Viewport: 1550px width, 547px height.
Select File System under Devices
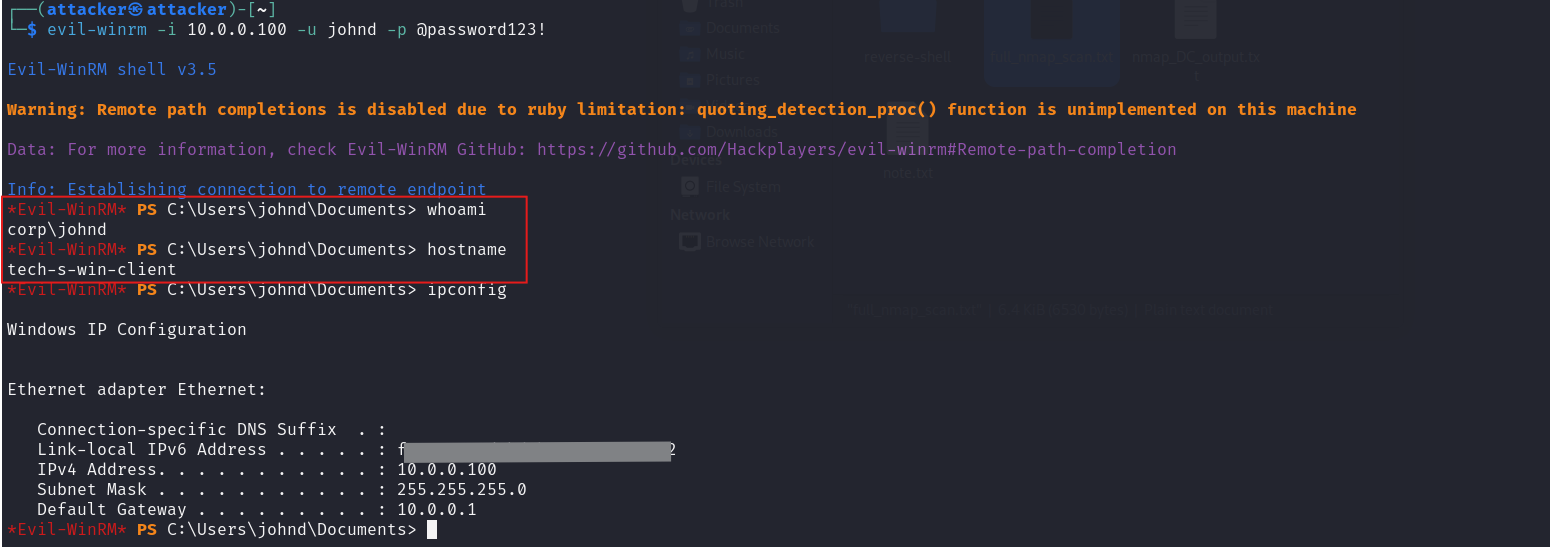coord(745,187)
